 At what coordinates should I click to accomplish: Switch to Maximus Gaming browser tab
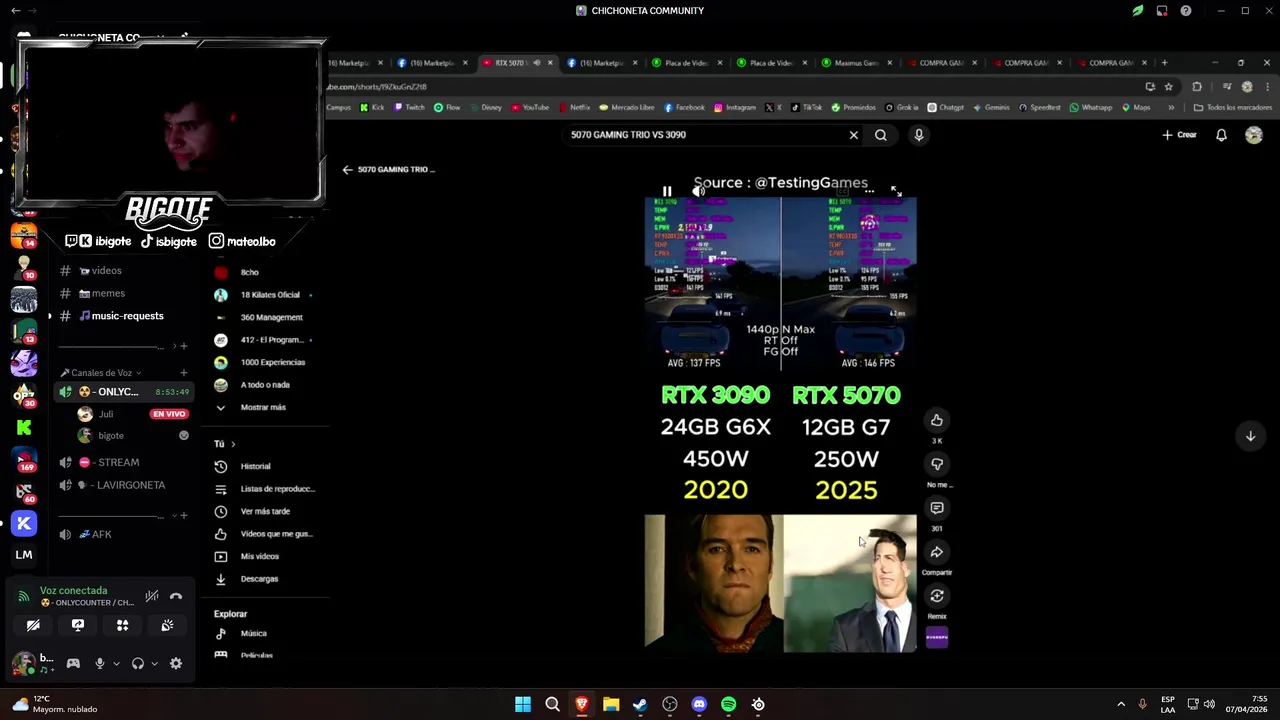pyautogui.click(x=855, y=63)
